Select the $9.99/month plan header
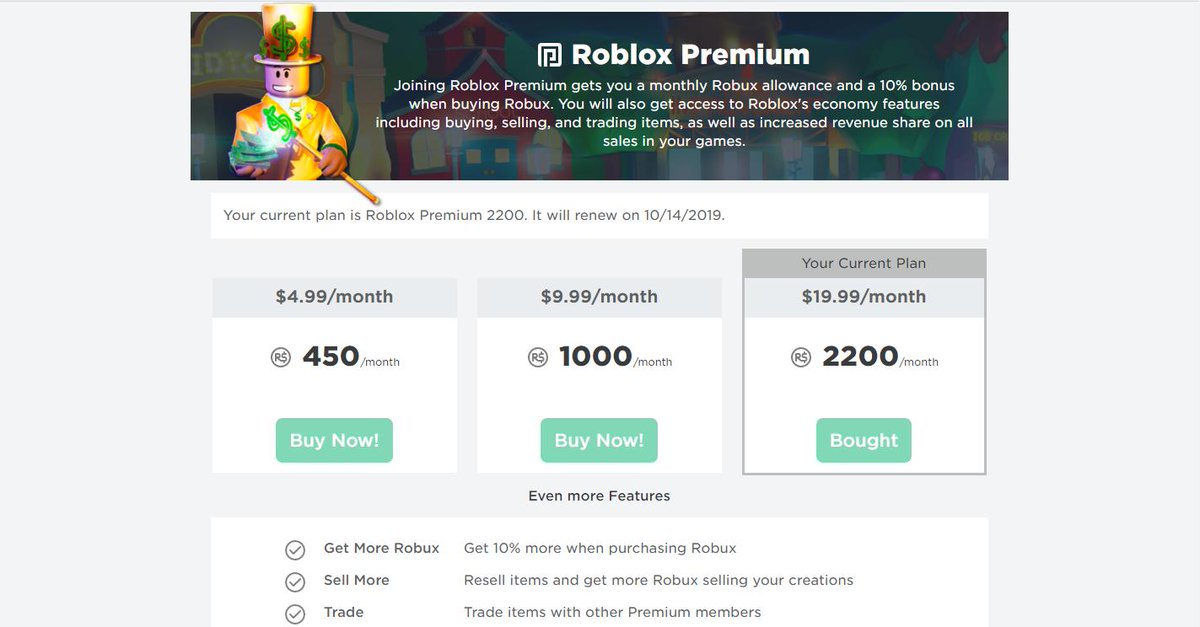Image resolution: width=1200 pixels, height=627 pixels. click(x=599, y=297)
